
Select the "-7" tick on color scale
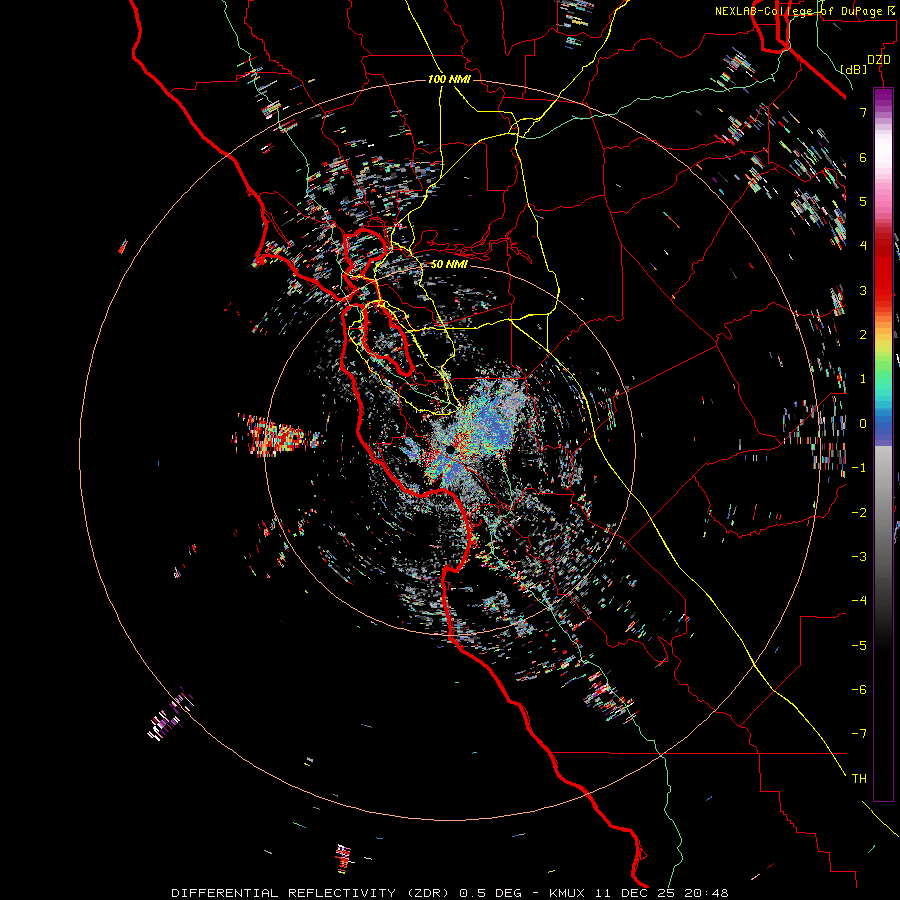(x=859, y=734)
